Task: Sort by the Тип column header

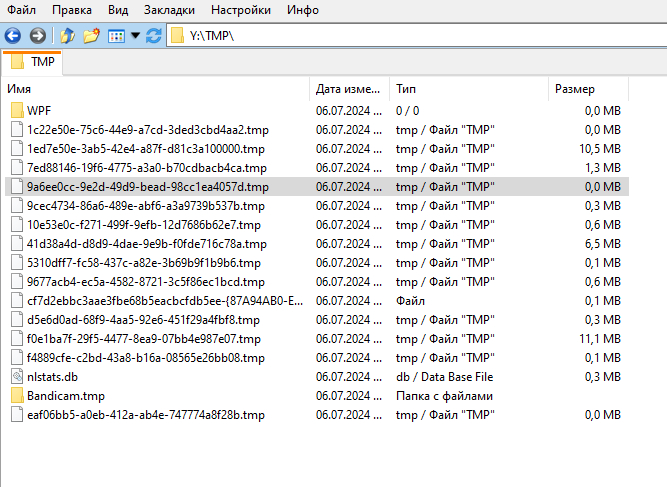Action: (x=469, y=89)
